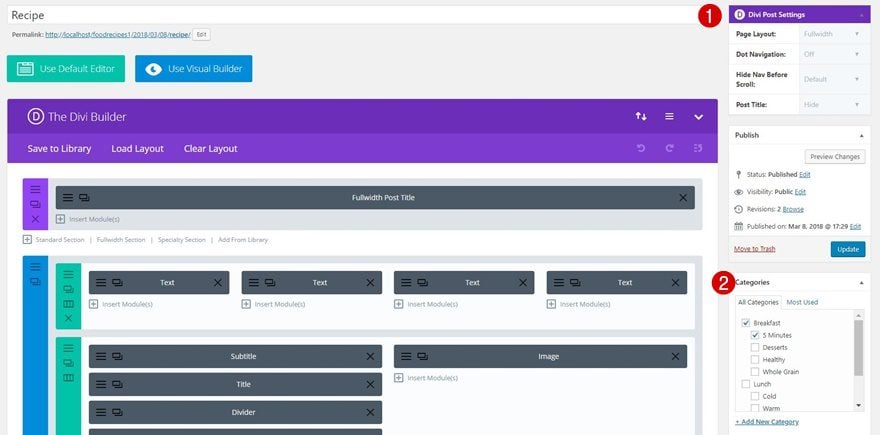Select the Most Used tab

click(x=802, y=302)
